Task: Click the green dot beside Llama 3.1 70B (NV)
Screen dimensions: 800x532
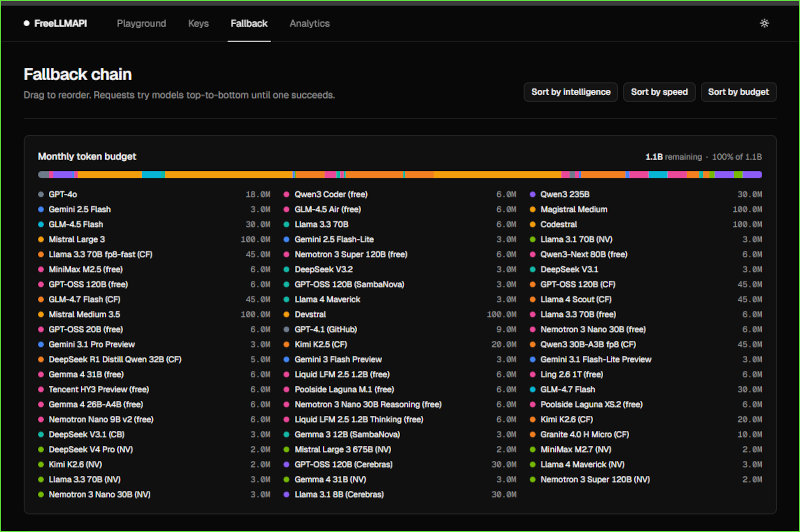Action: coord(533,239)
